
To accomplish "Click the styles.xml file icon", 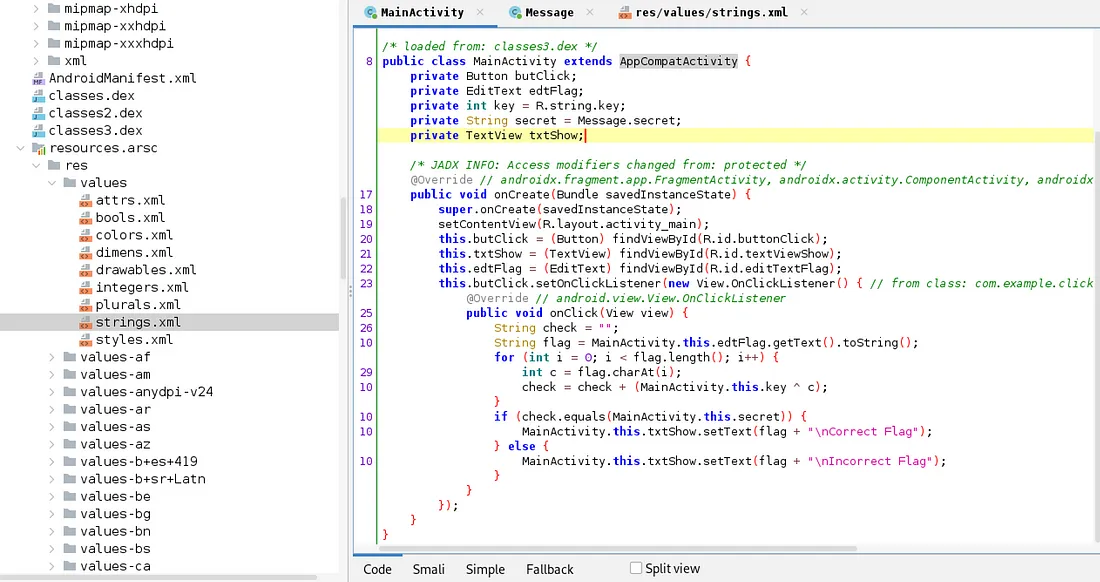I will coord(86,340).
